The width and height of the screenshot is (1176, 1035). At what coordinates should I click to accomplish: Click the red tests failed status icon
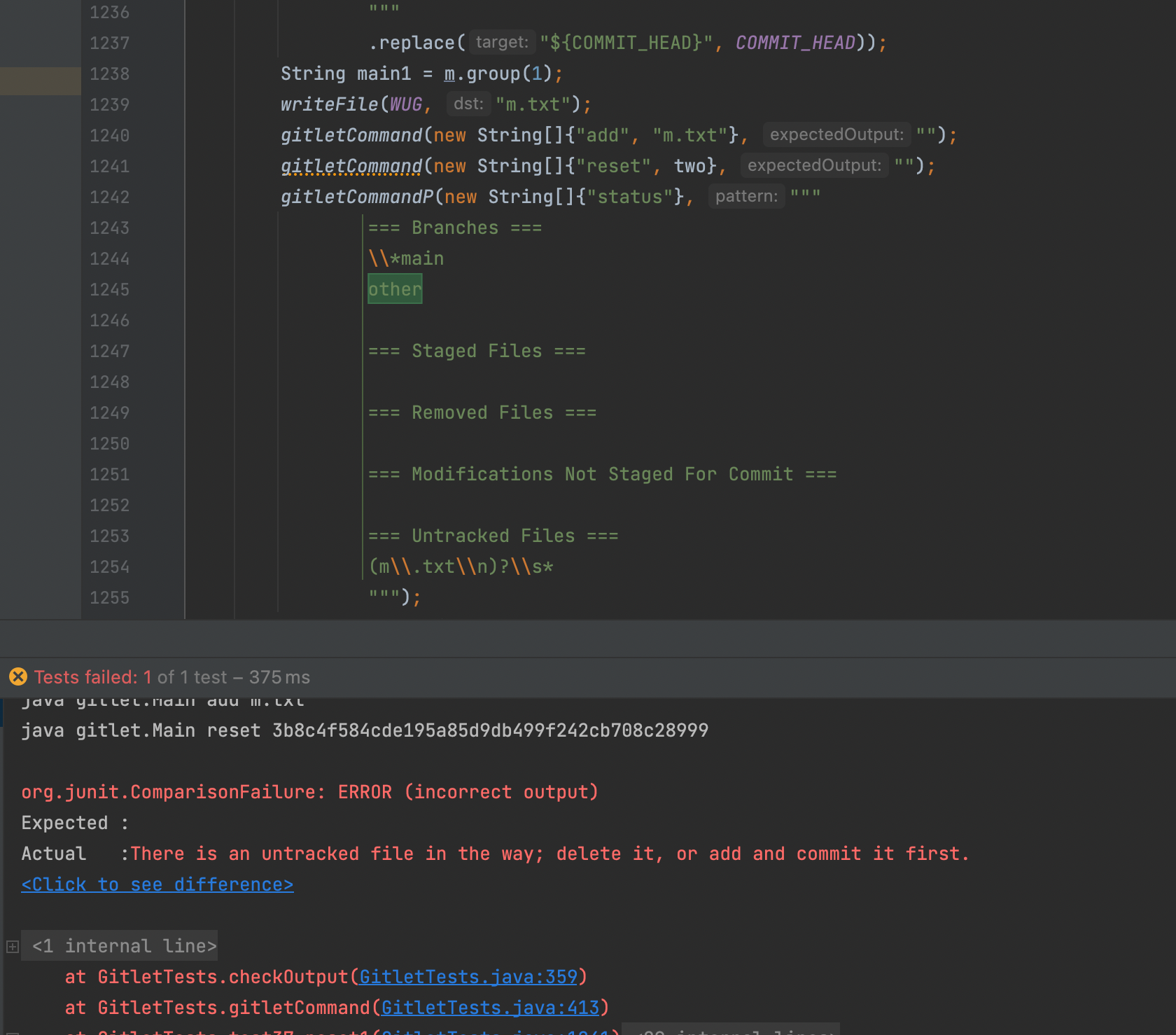18,677
